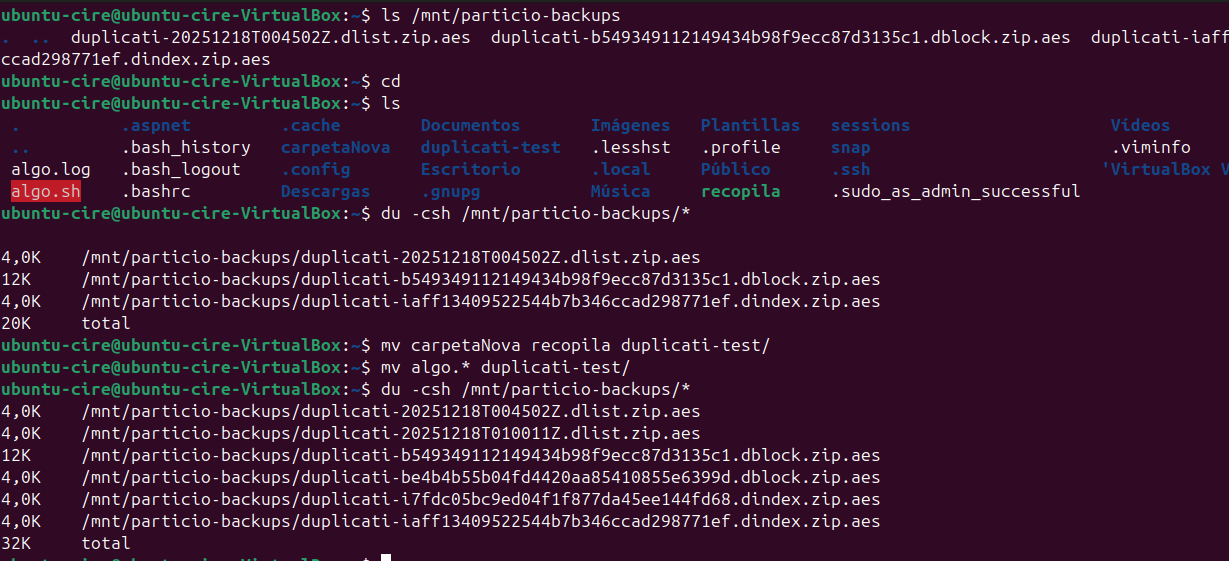This screenshot has height=561, width=1229.
Task: Click the Público directory name
Action: pos(735,169)
